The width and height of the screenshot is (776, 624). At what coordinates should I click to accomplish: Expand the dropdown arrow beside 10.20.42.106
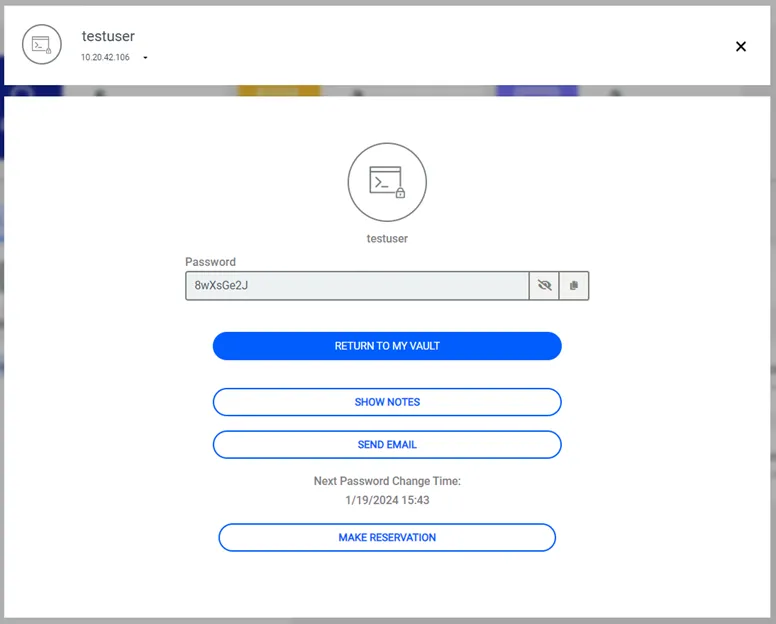[x=146, y=58]
